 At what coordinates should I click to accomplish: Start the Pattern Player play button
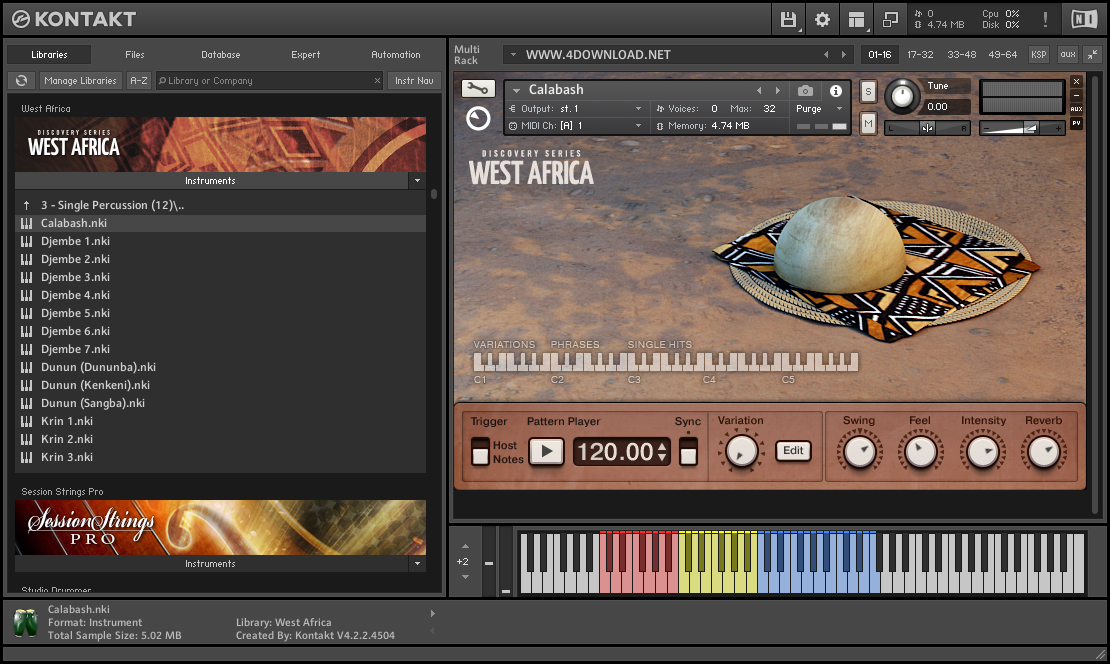coord(547,452)
